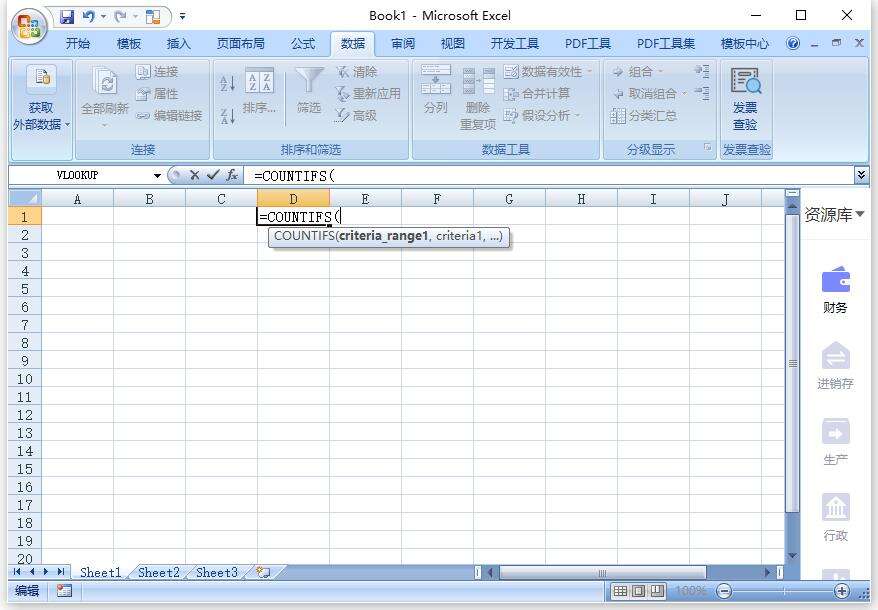Image resolution: width=878 pixels, height=610 pixels.
Task: Open the Inventory (进销存) resource category
Action: coord(835,366)
